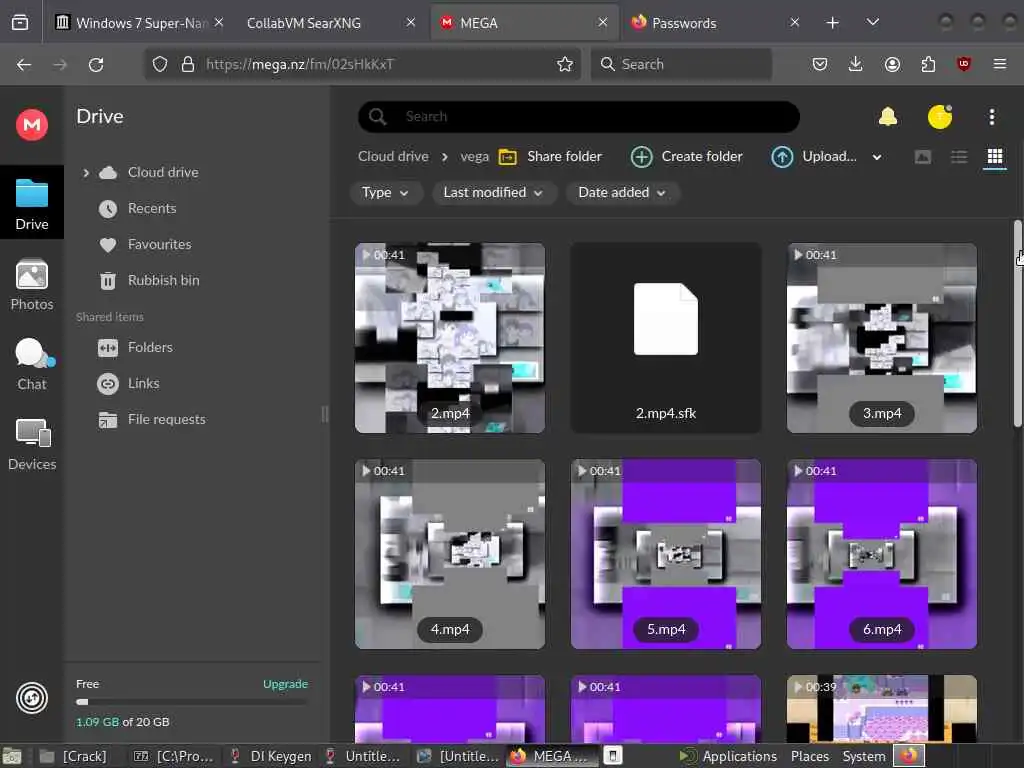Viewport: 1024px width, 768px height.
Task: Expand the Cloud drive tree node
Action: tap(86, 172)
